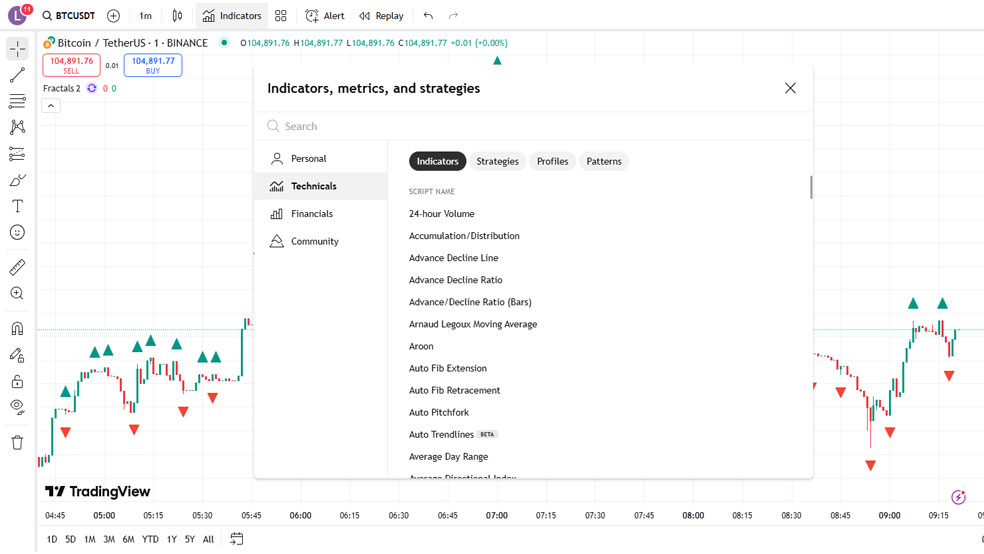984x554 pixels.
Task: Select the XABCD pattern tool
Action: tap(18, 127)
